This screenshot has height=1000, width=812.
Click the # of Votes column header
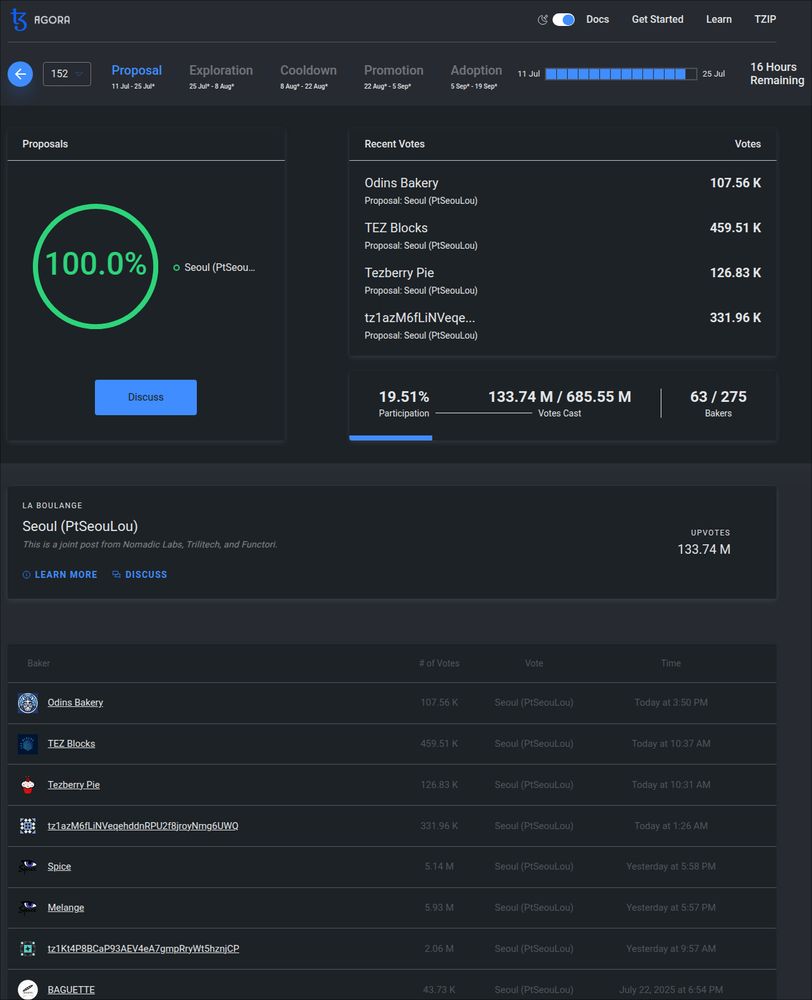[439, 663]
